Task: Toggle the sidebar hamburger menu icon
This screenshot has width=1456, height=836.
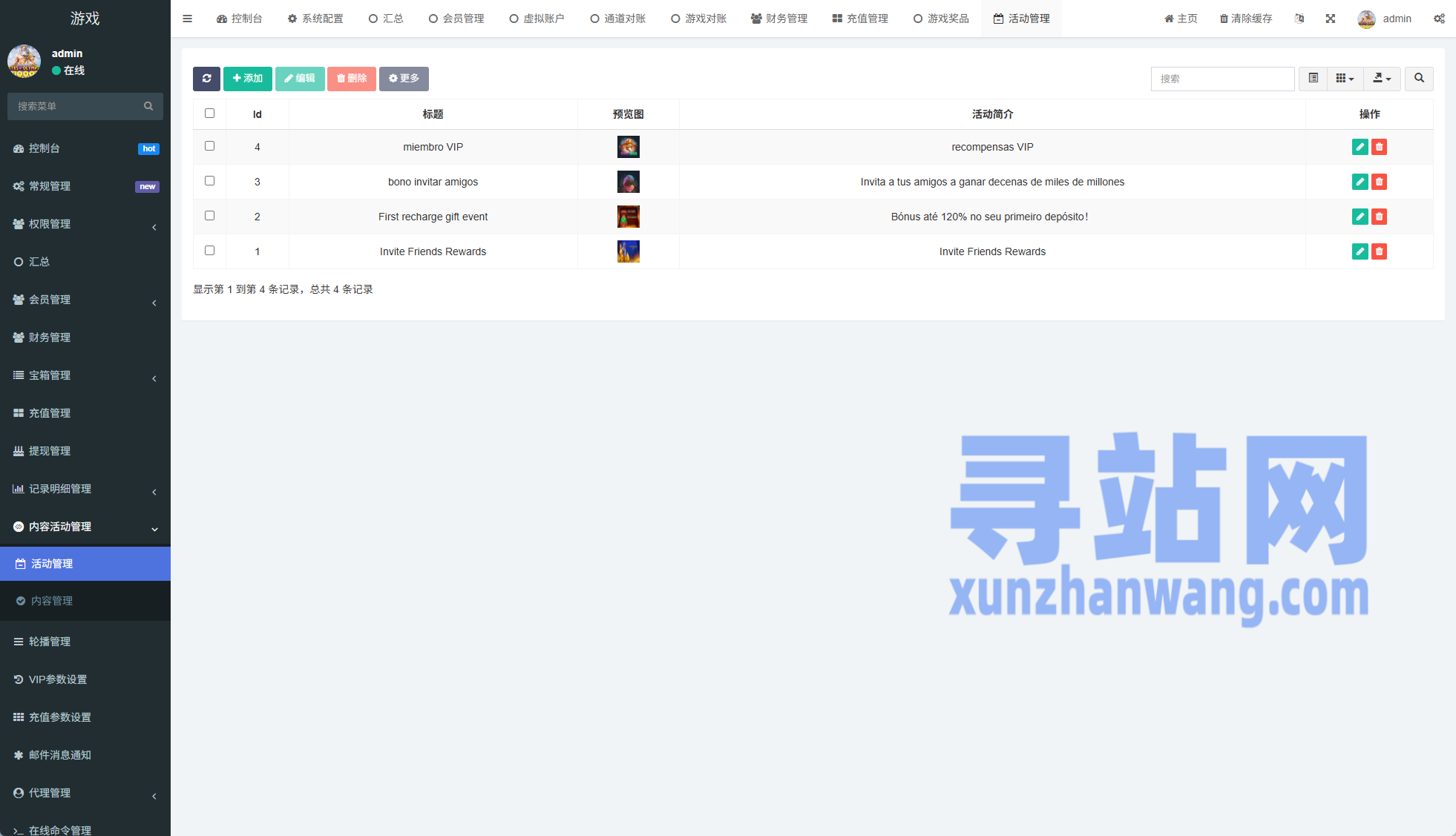Action: click(x=187, y=19)
